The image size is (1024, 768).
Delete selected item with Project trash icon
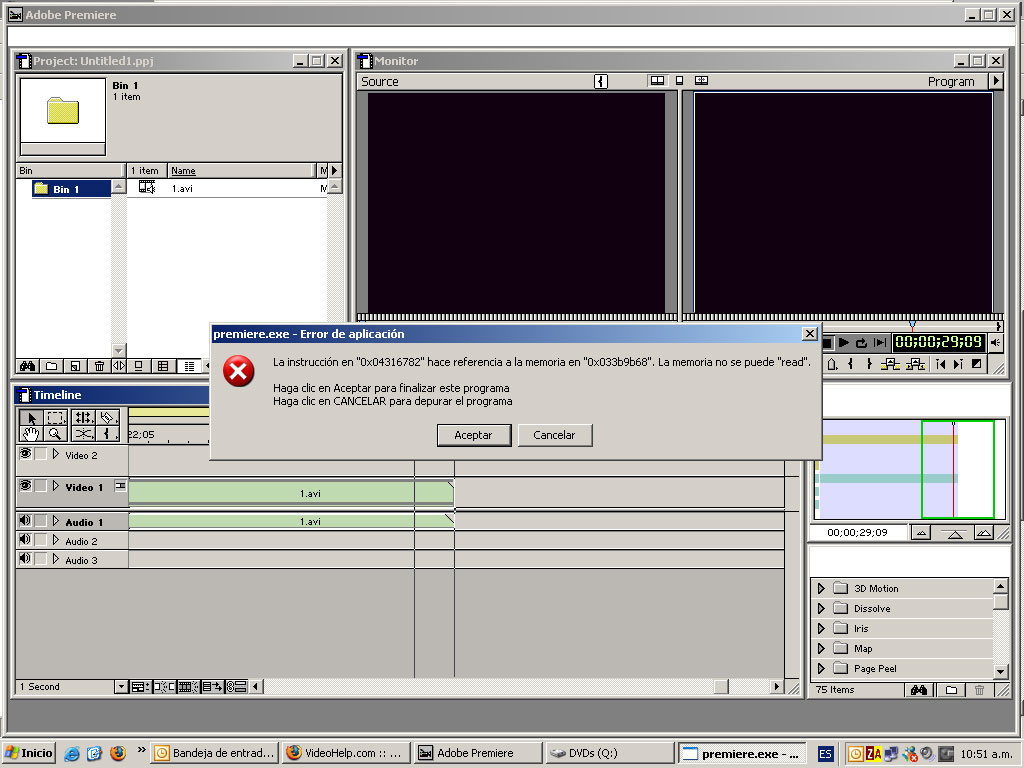click(99, 366)
